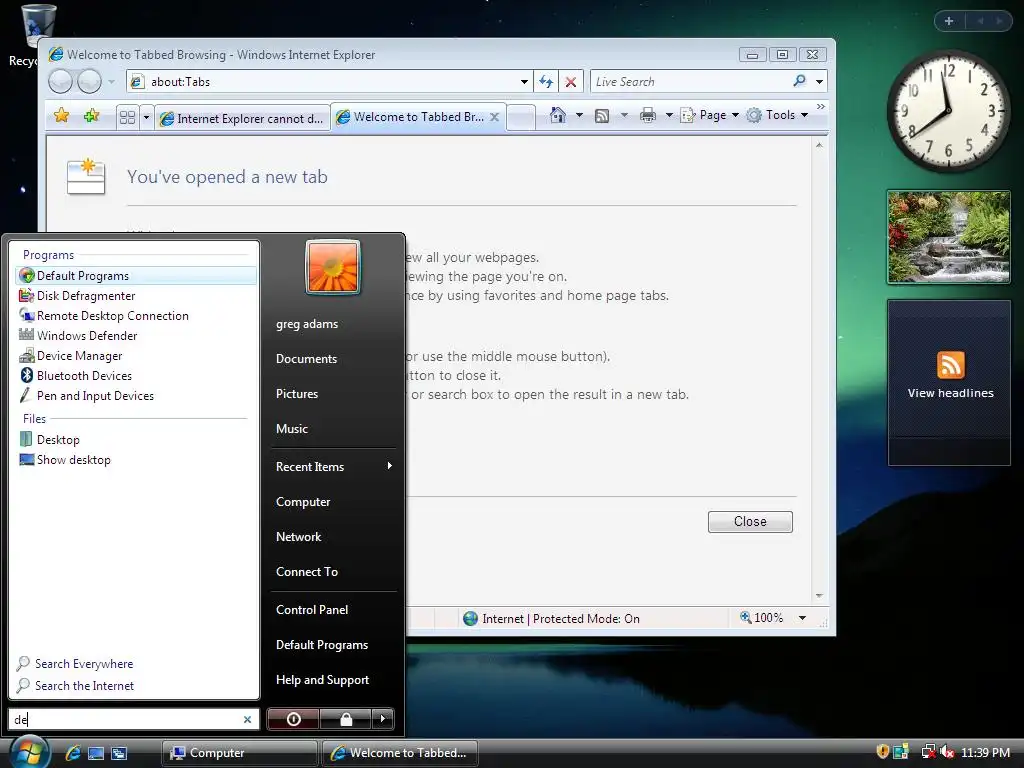
Task: Click the Live Search magnifier icon
Action: pyautogui.click(x=799, y=81)
